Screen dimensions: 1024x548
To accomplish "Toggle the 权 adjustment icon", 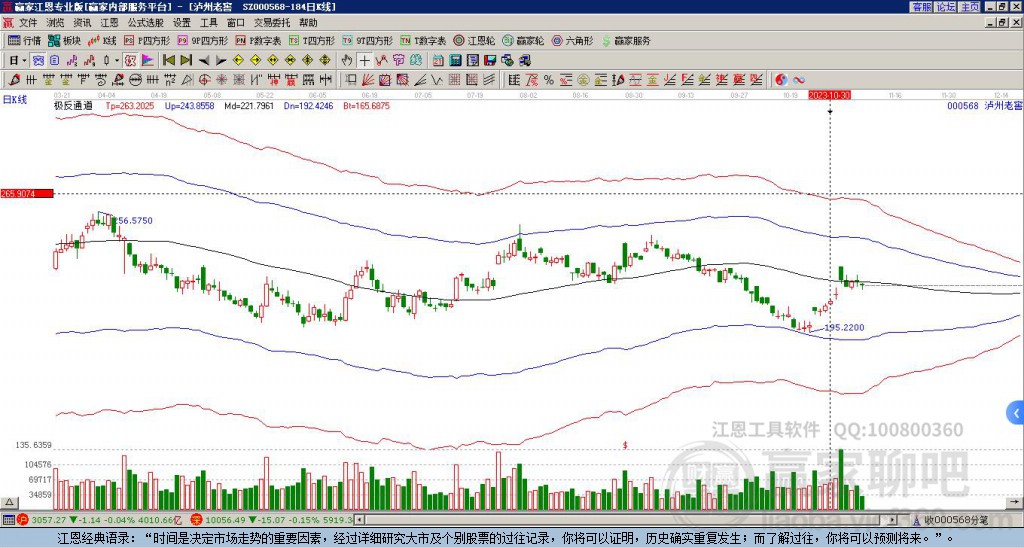I will [x=130, y=60].
